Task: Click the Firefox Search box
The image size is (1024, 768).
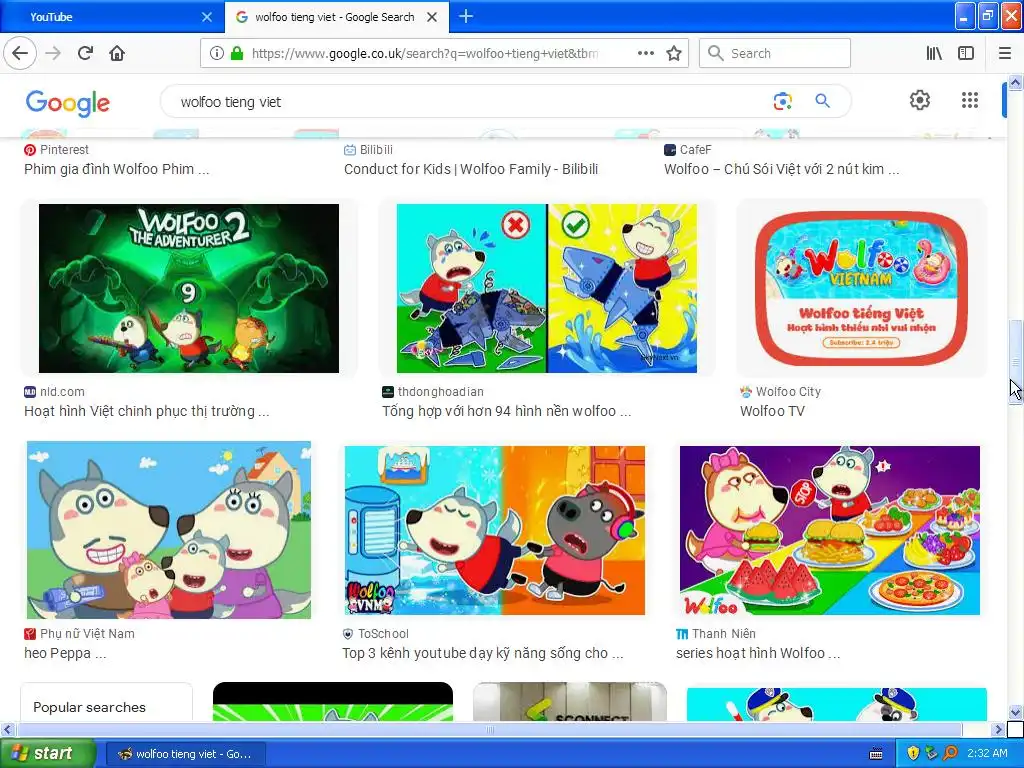Action: tap(775, 53)
